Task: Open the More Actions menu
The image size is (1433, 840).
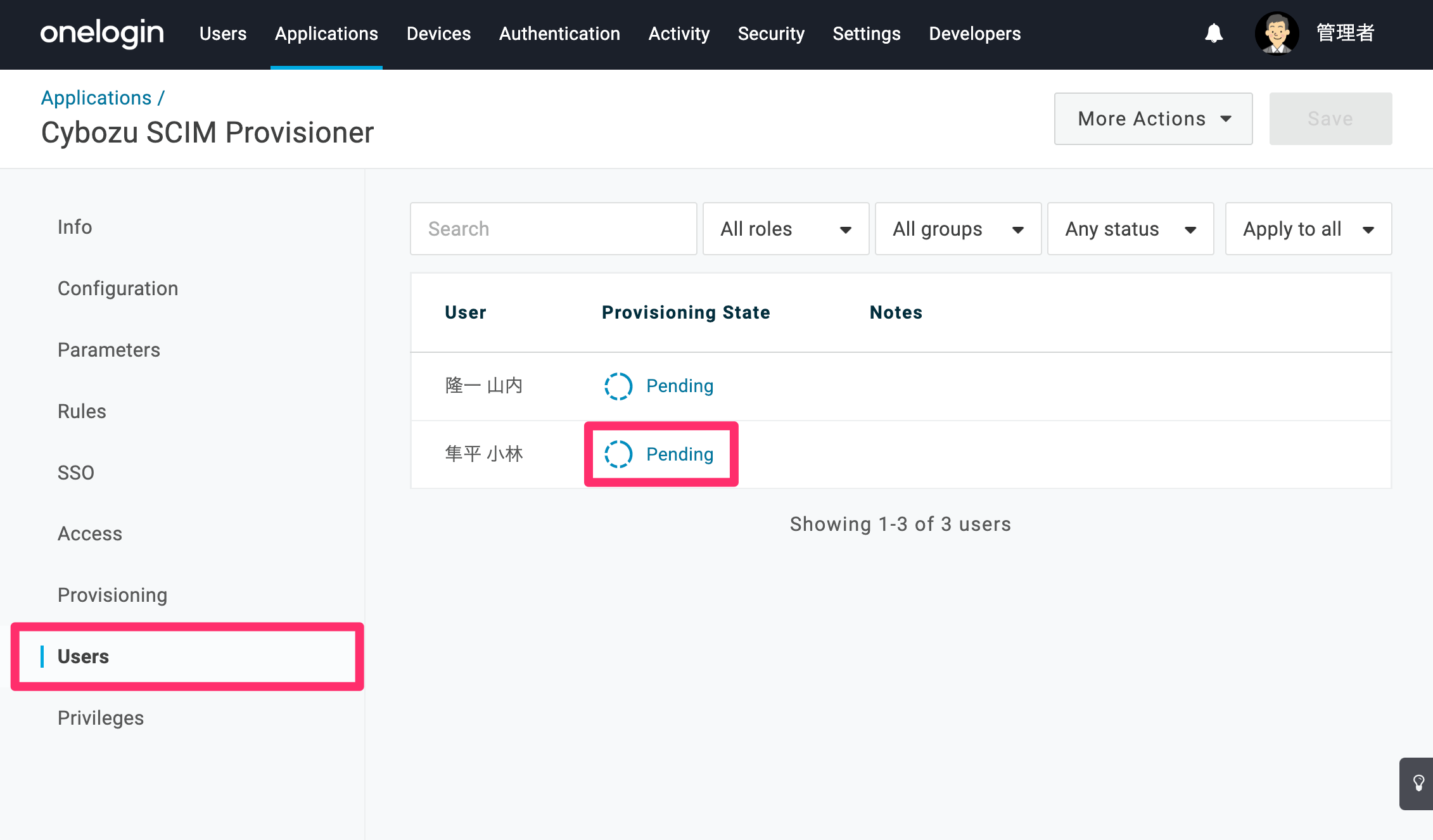Action: click(x=1153, y=118)
